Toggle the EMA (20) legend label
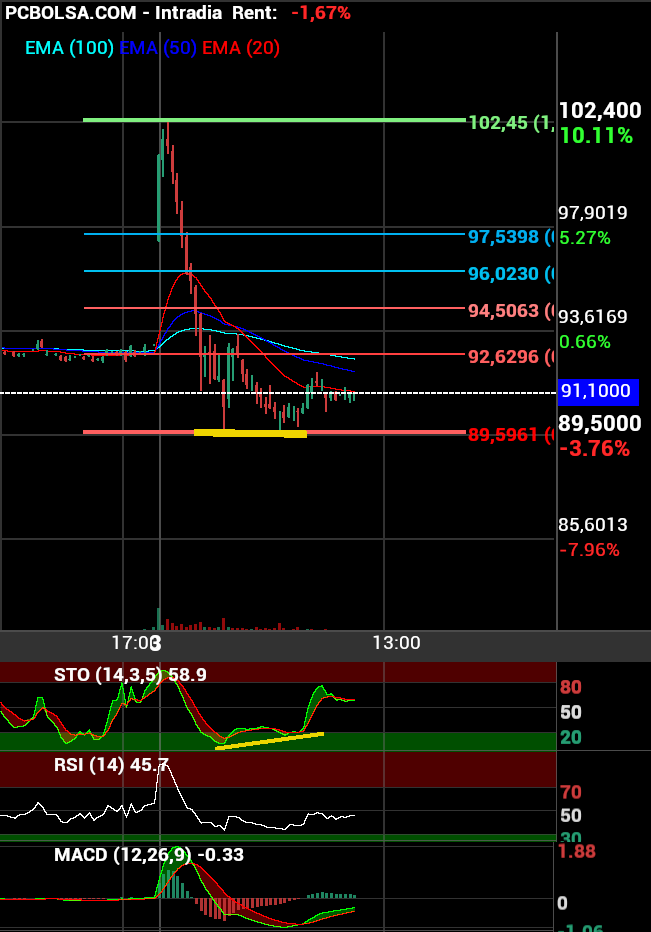Image resolution: width=651 pixels, height=932 pixels. pos(241,48)
